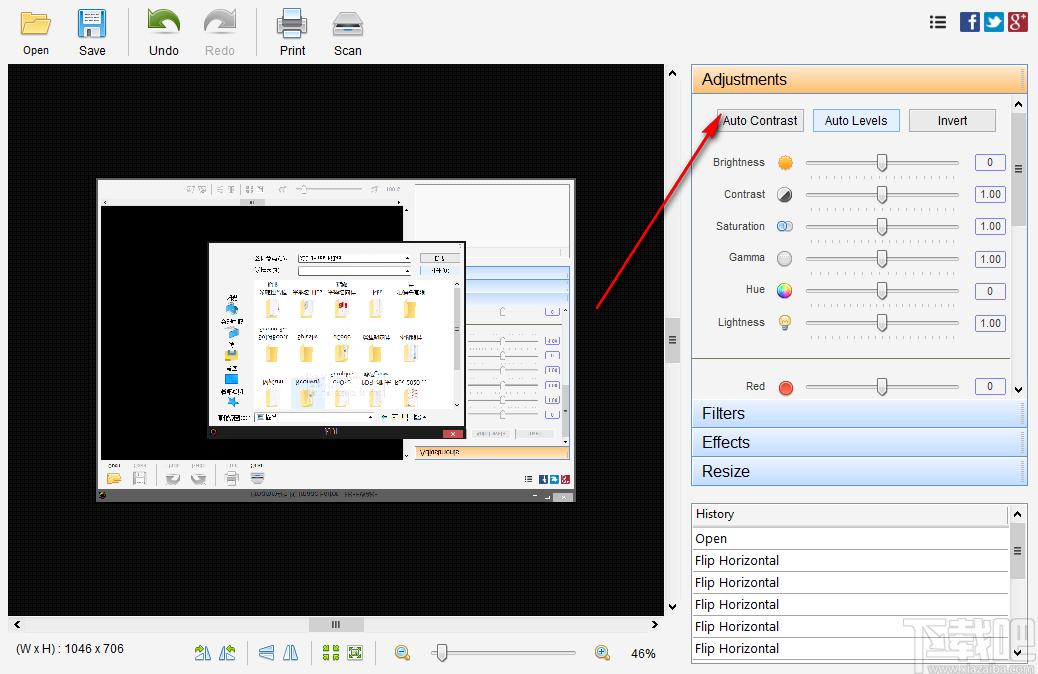Open the list menu icon near social buttons
Image resolution: width=1038 pixels, height=674 pixels.
tap(937, 23)
